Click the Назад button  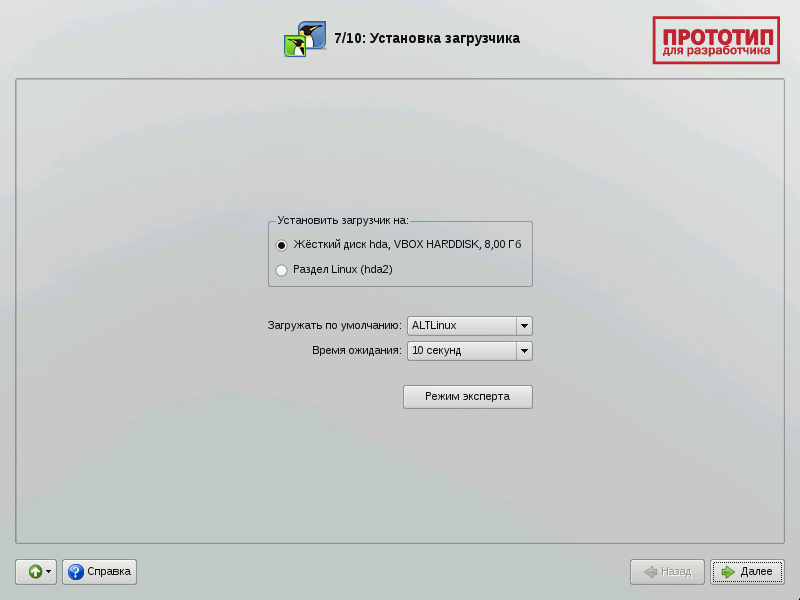tap(667, 571)
